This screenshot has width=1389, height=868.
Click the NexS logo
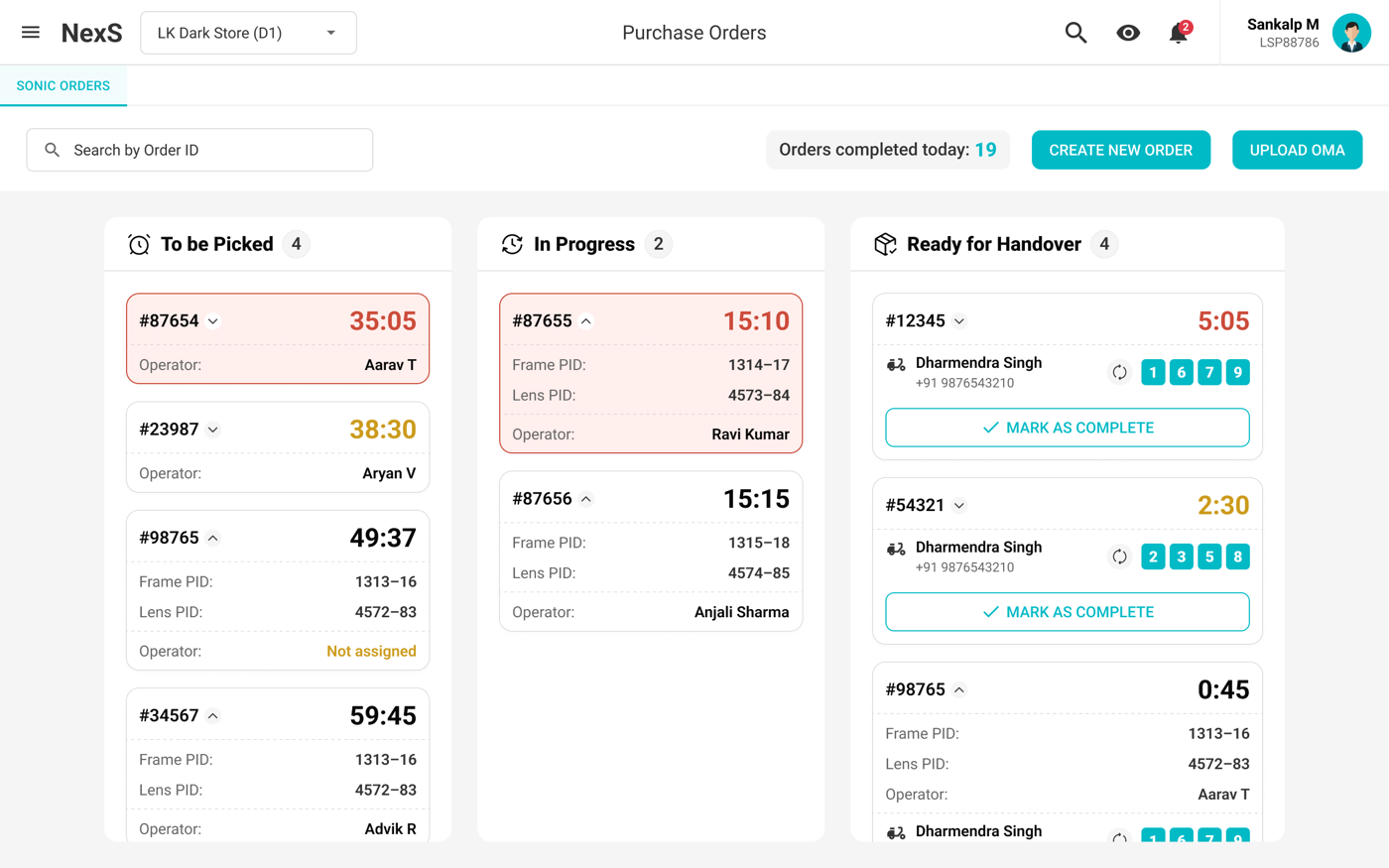[x=92, y=33]
